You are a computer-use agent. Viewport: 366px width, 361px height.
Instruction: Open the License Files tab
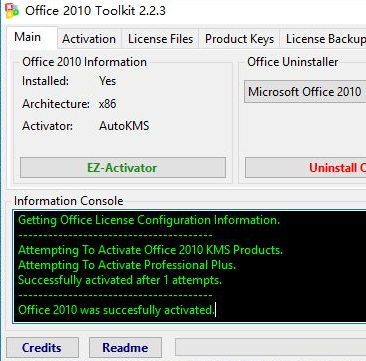tap(160, 39)
